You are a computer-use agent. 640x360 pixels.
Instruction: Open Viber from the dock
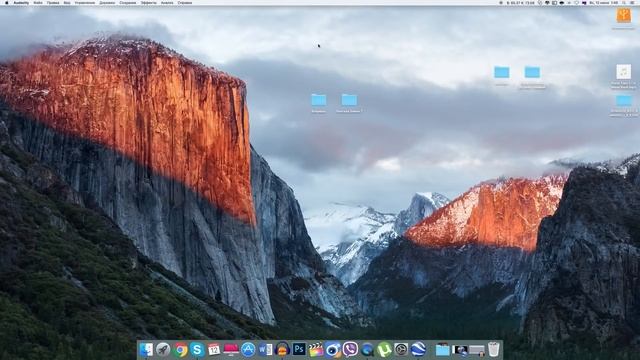pyautogui.click(x=350, y=349)
